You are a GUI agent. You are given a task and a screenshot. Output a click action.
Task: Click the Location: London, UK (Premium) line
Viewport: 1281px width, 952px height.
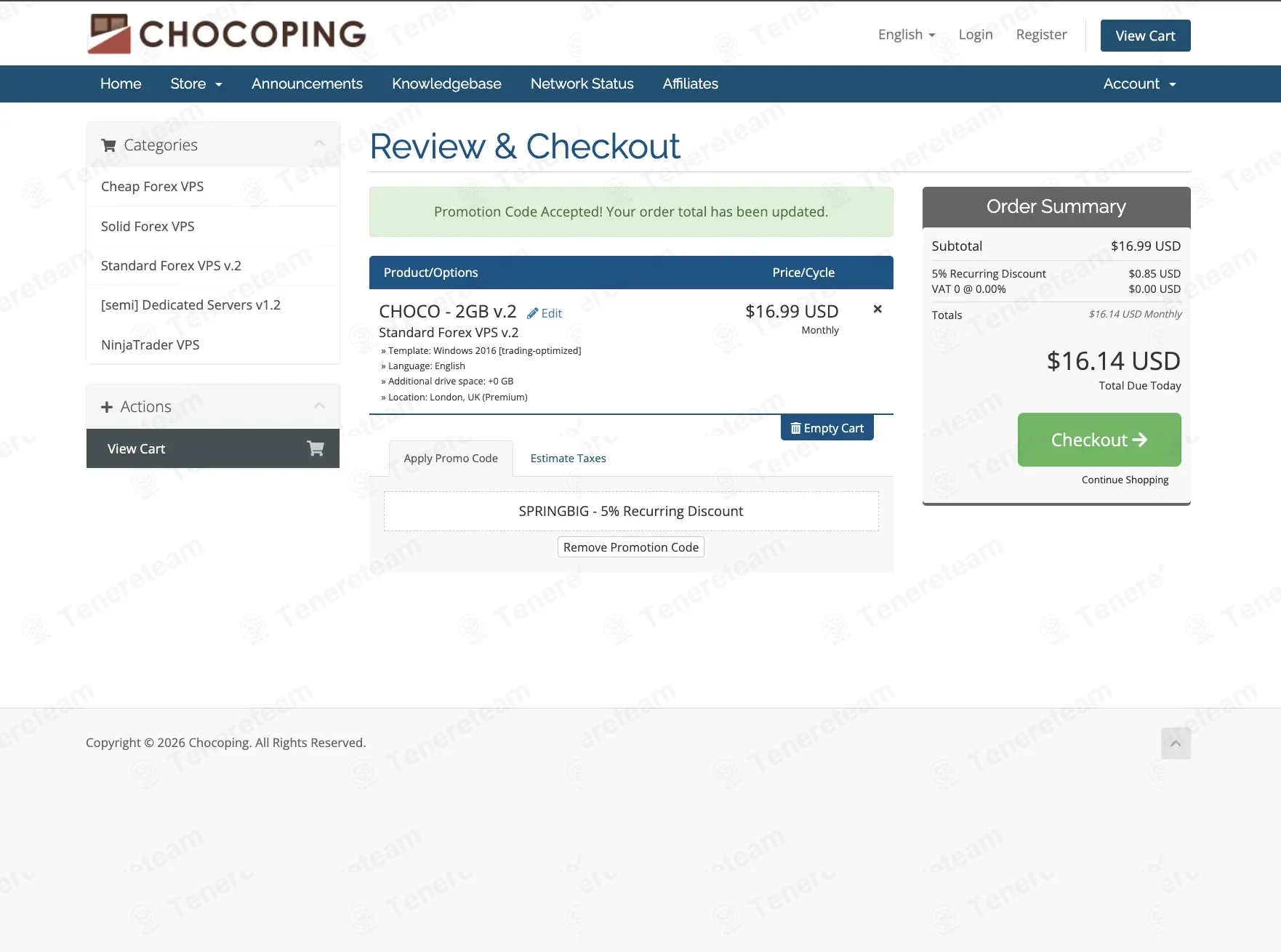454,397
